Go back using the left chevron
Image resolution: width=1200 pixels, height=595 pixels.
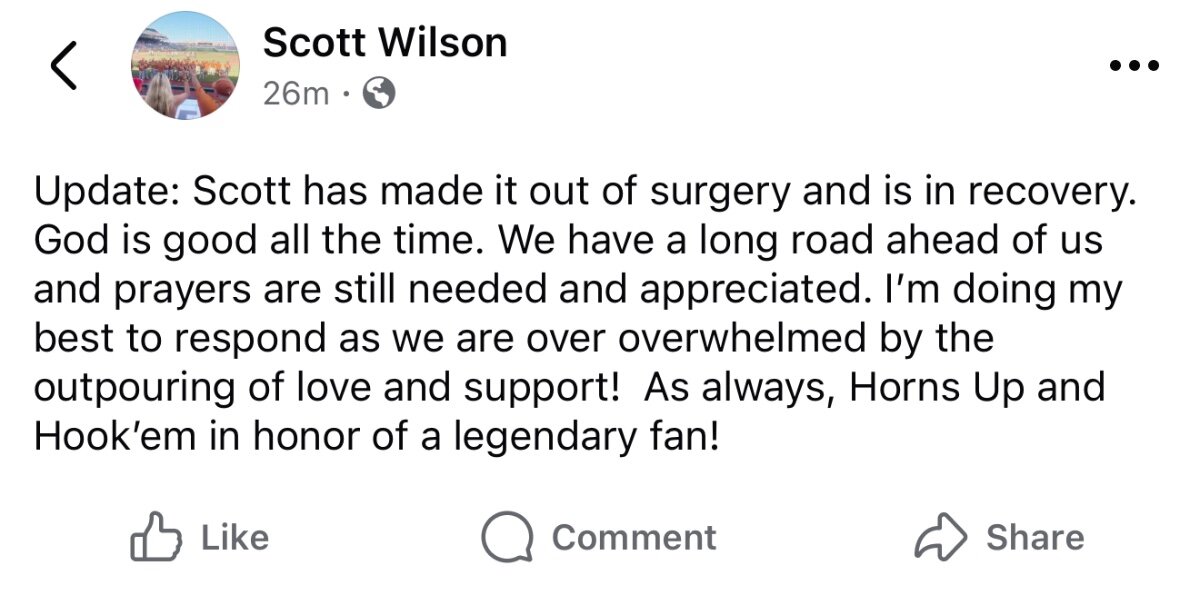[x=63, y=67]
